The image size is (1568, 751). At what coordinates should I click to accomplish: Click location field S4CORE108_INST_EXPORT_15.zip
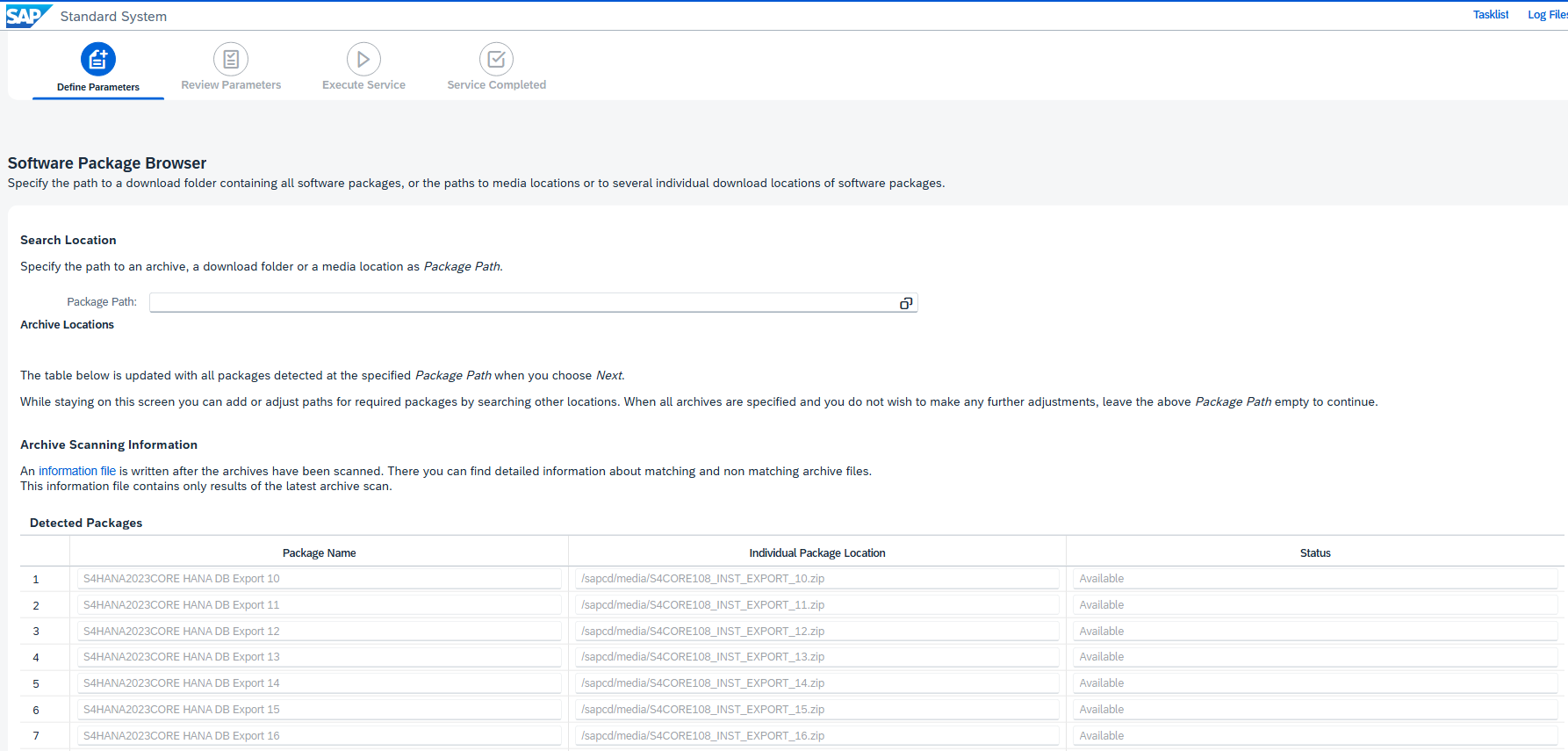click(x=817, y=710)
